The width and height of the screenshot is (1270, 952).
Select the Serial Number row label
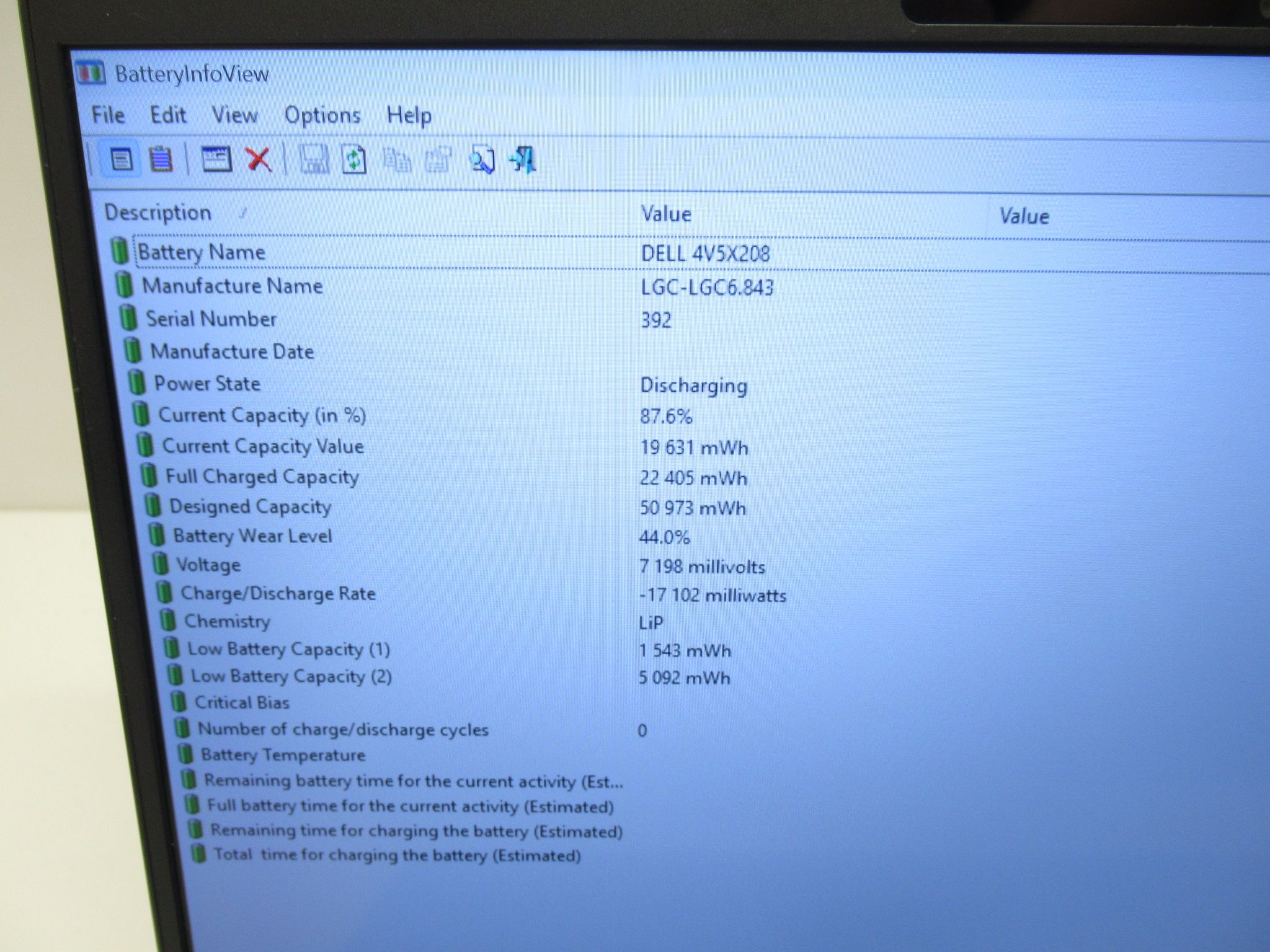[211, 319]
